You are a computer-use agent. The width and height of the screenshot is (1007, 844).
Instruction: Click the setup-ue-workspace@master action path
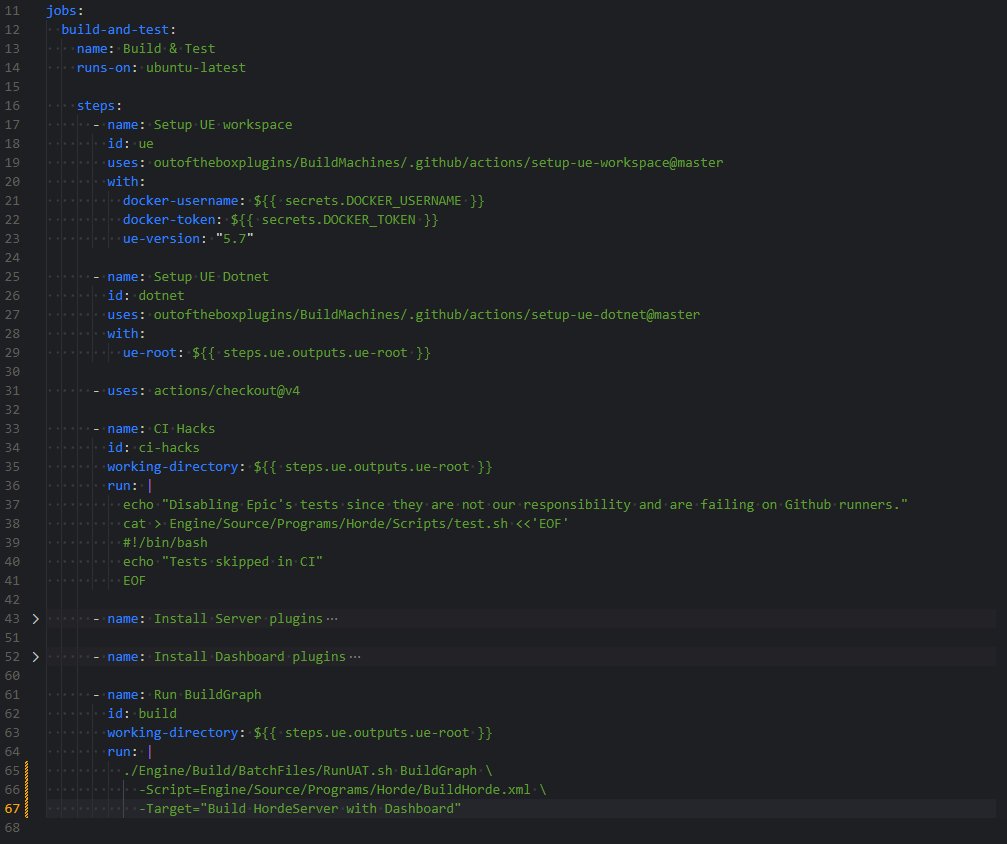pyautogui.click(x=438, y=163)
